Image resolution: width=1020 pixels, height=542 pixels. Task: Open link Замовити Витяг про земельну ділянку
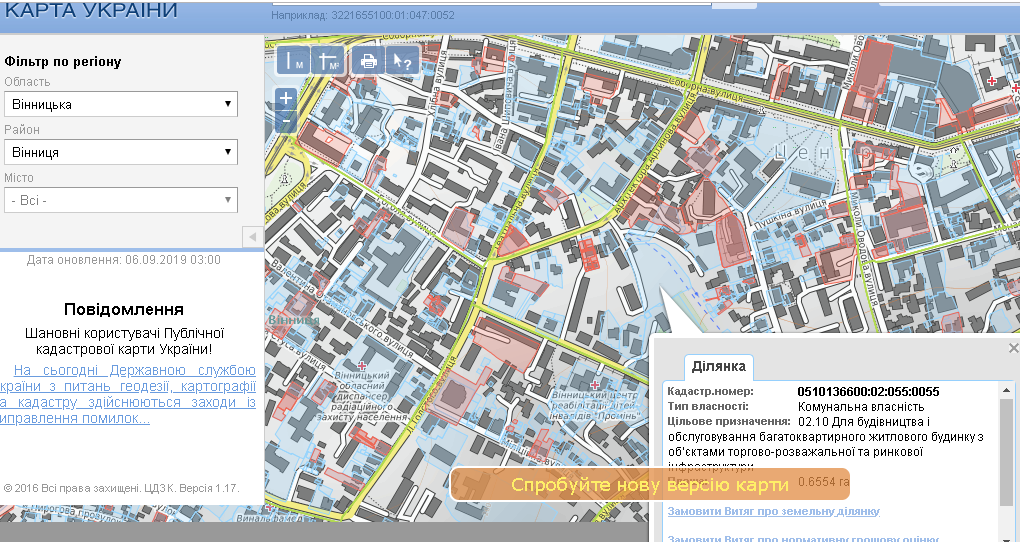coord(773,511)
